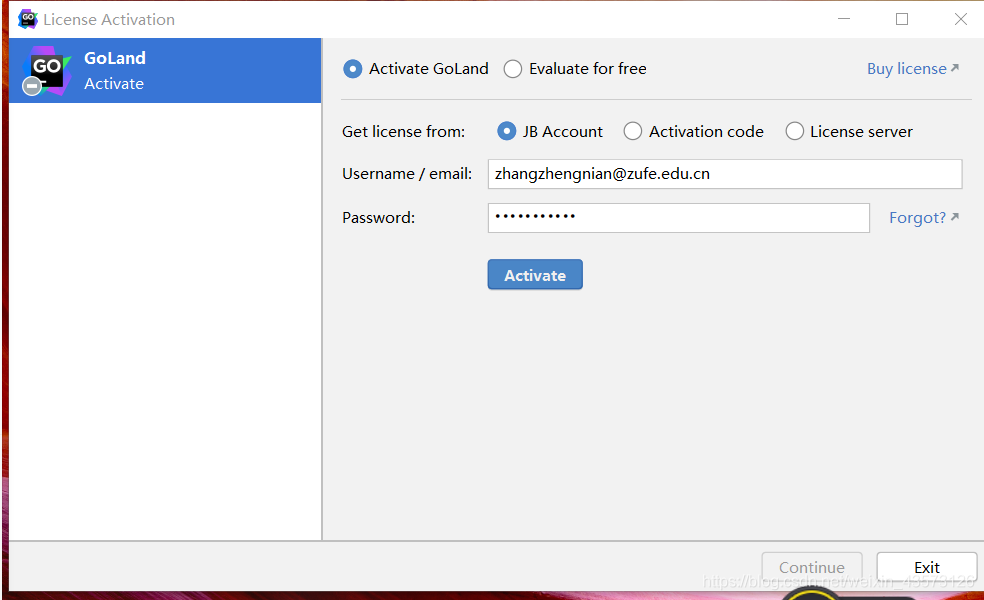984x600 pixels.
Task: Click inside the Password field
Action: click(678, 218)
